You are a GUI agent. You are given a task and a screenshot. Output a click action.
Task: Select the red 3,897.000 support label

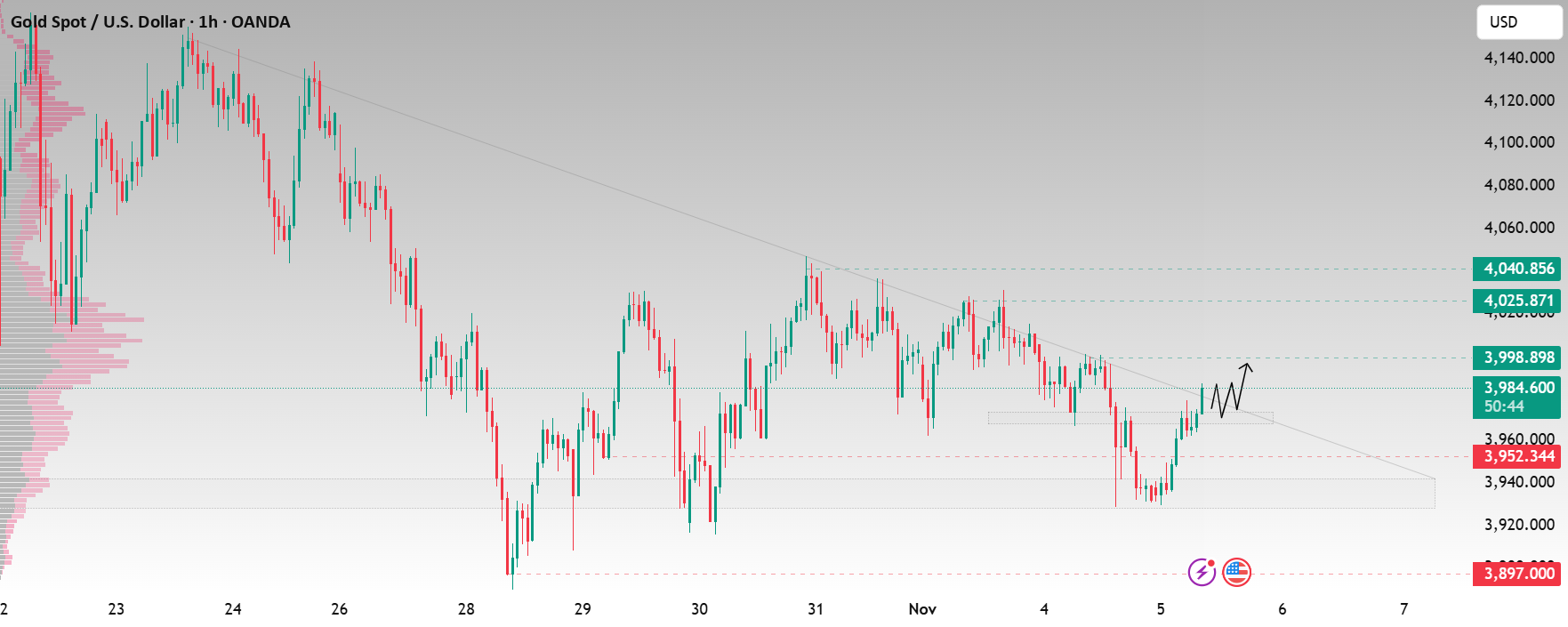tap(1517, 574)
